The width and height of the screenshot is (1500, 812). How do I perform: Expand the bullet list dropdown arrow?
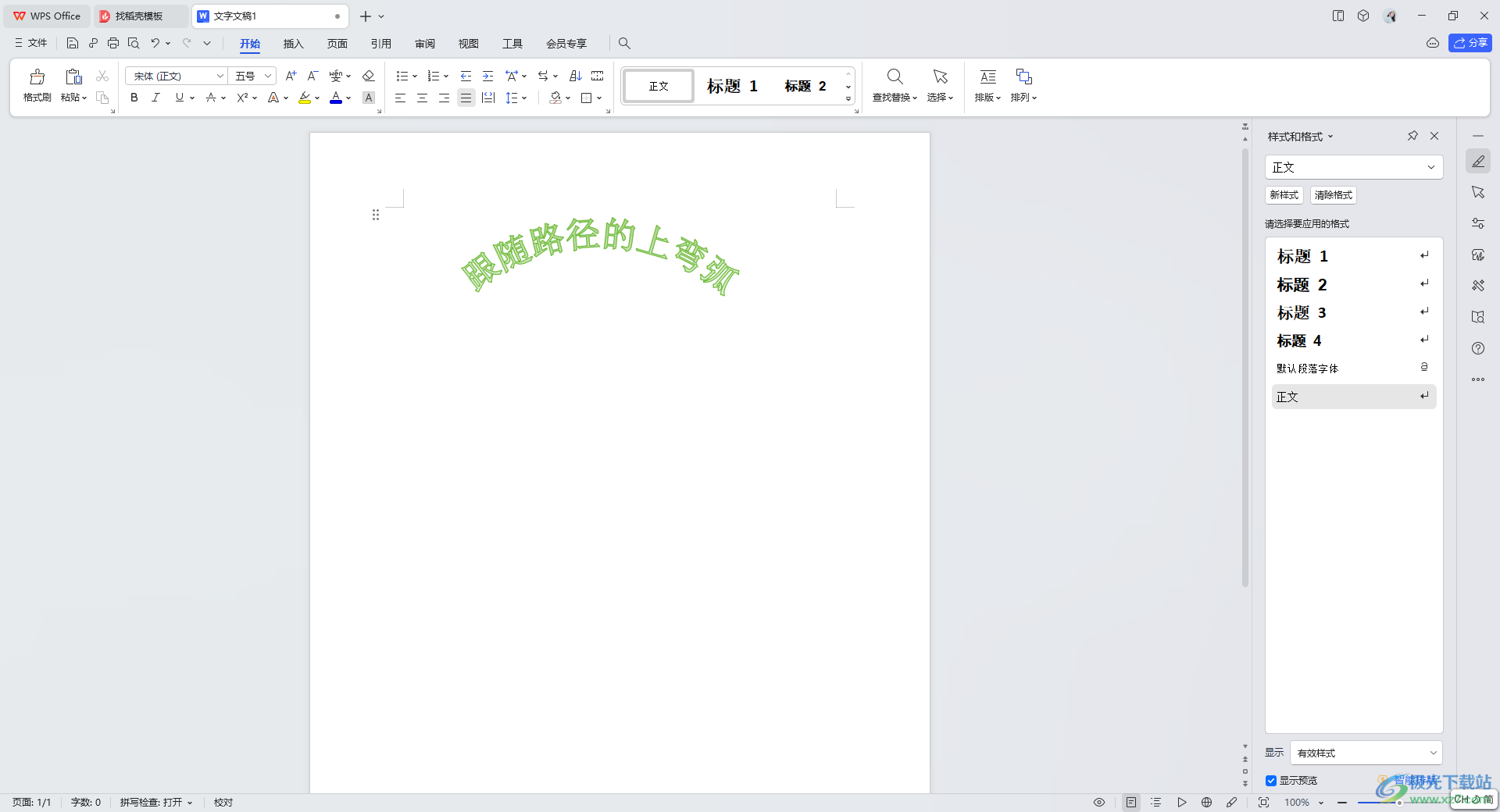tap(415, 76)
